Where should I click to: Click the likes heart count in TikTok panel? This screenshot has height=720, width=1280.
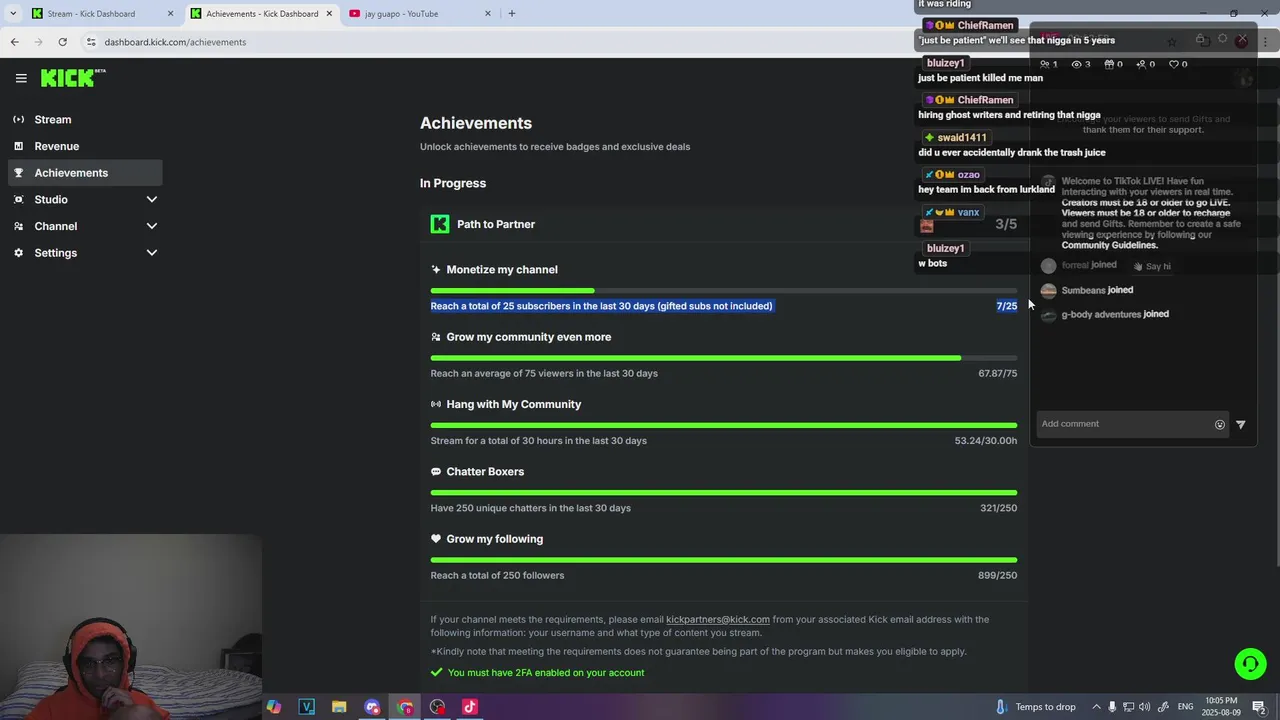pyautogui.click(x=1178, y=64)
